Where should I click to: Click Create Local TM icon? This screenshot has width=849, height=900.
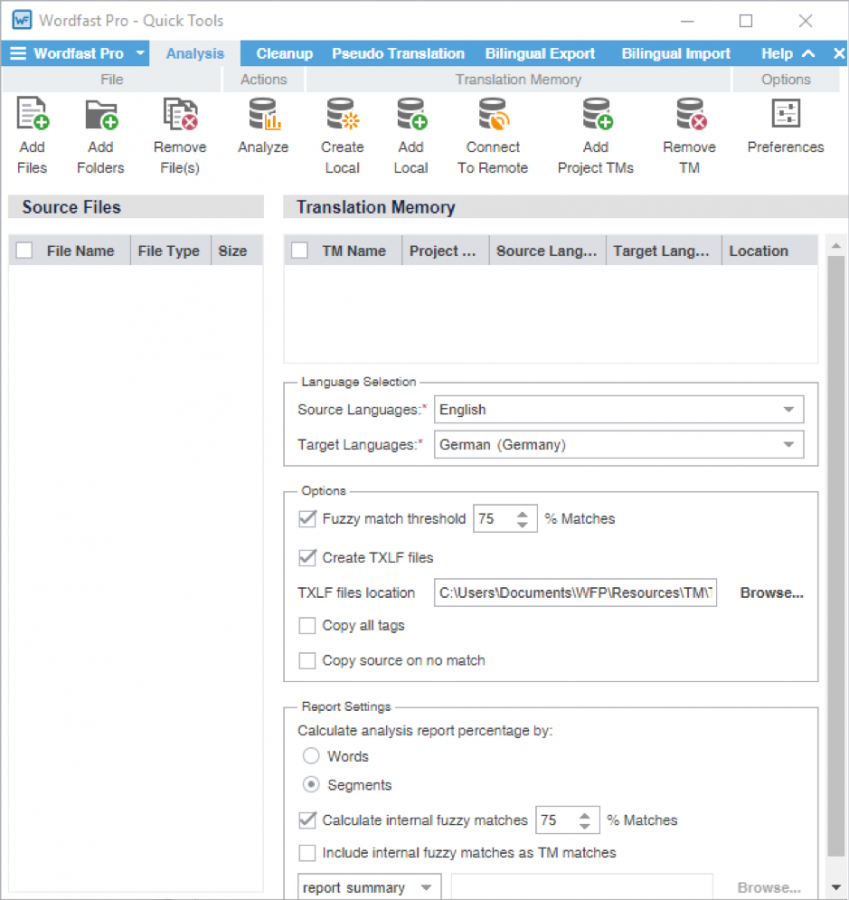(342, 117)
